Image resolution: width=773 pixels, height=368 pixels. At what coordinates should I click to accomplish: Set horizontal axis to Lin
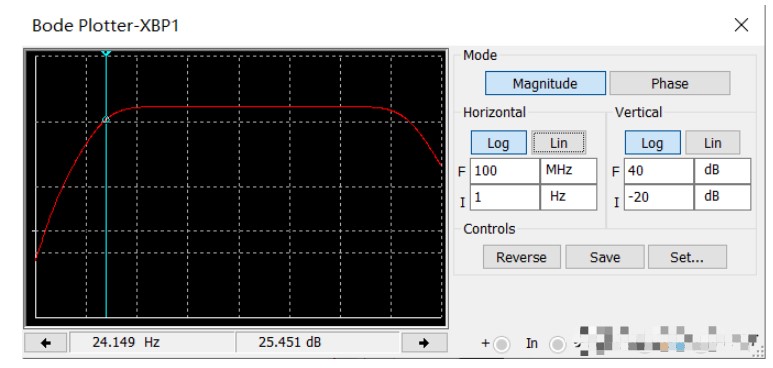click(559, 143)
